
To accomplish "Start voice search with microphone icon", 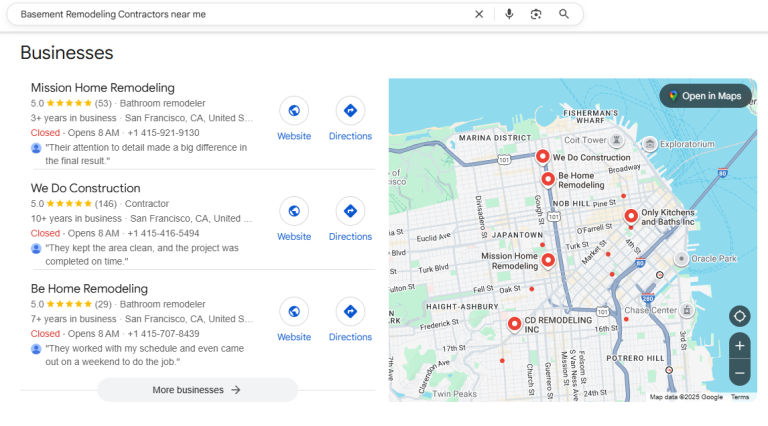I will pyautogui.click(x=509, y=14).
